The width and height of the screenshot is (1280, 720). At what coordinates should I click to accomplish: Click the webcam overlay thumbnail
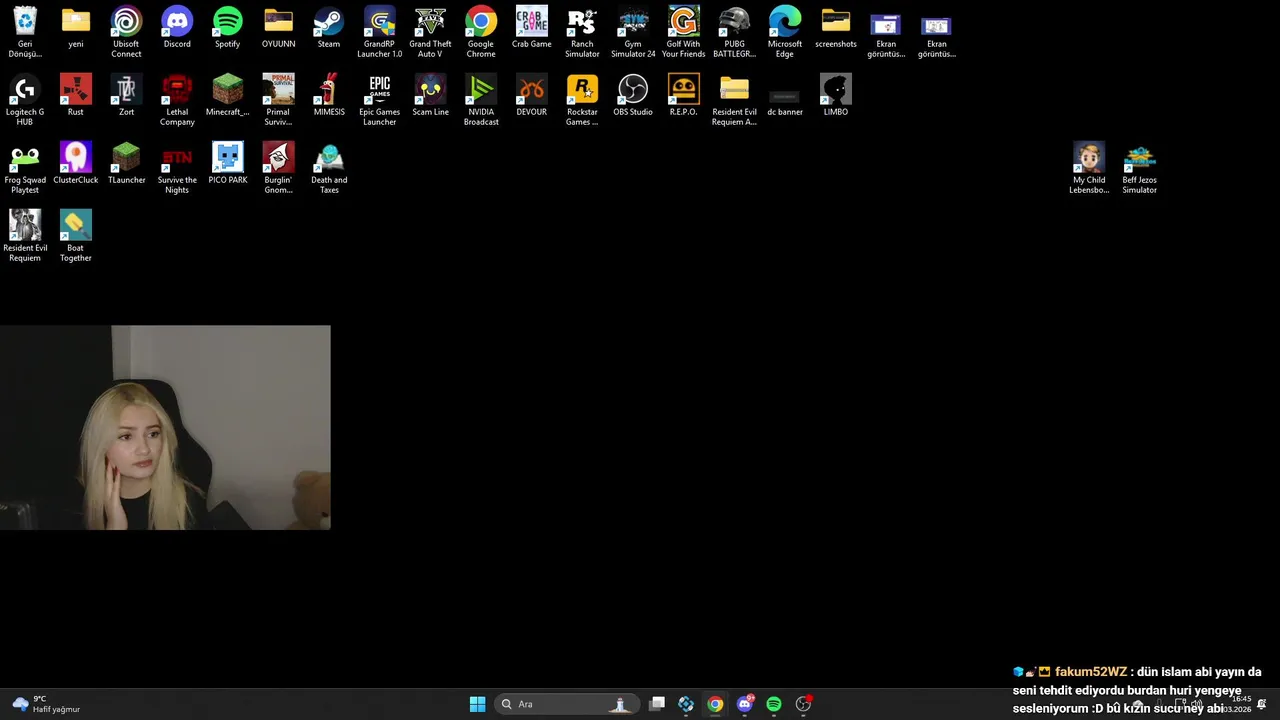[165, 427]
